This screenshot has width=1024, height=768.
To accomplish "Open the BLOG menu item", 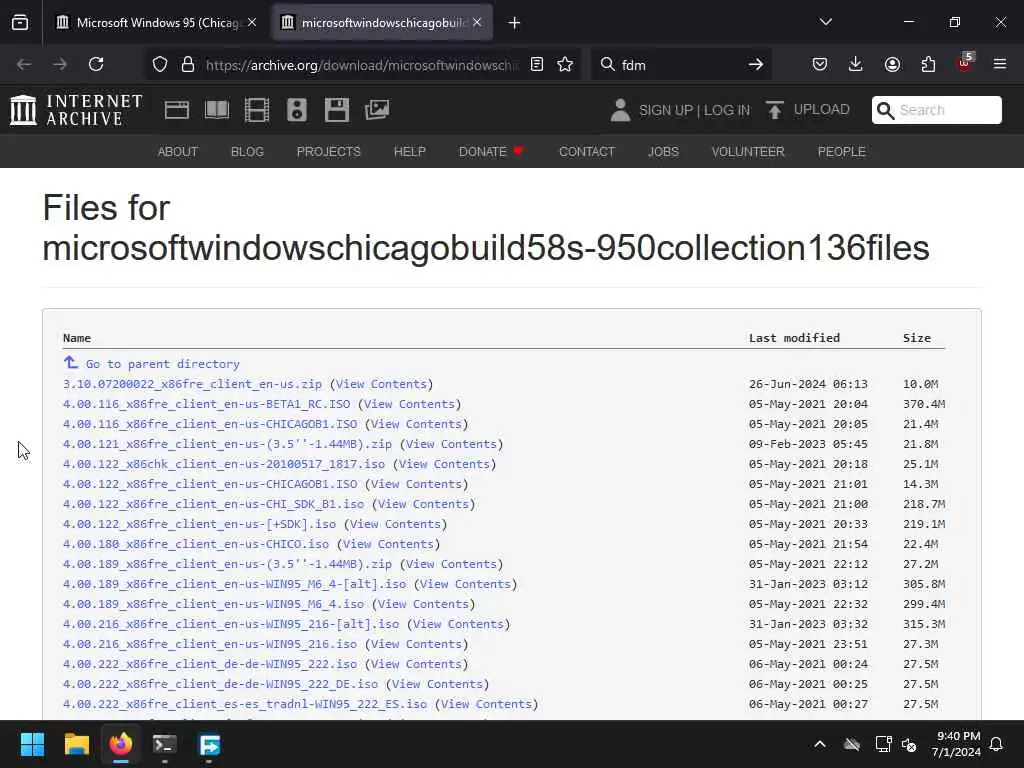I will (x=248, y=152).
